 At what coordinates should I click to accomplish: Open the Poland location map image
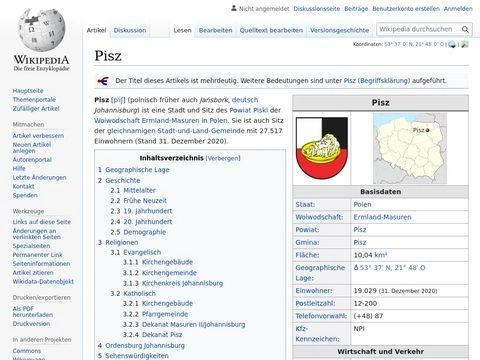pyautogui.click(x=410, y=148)
